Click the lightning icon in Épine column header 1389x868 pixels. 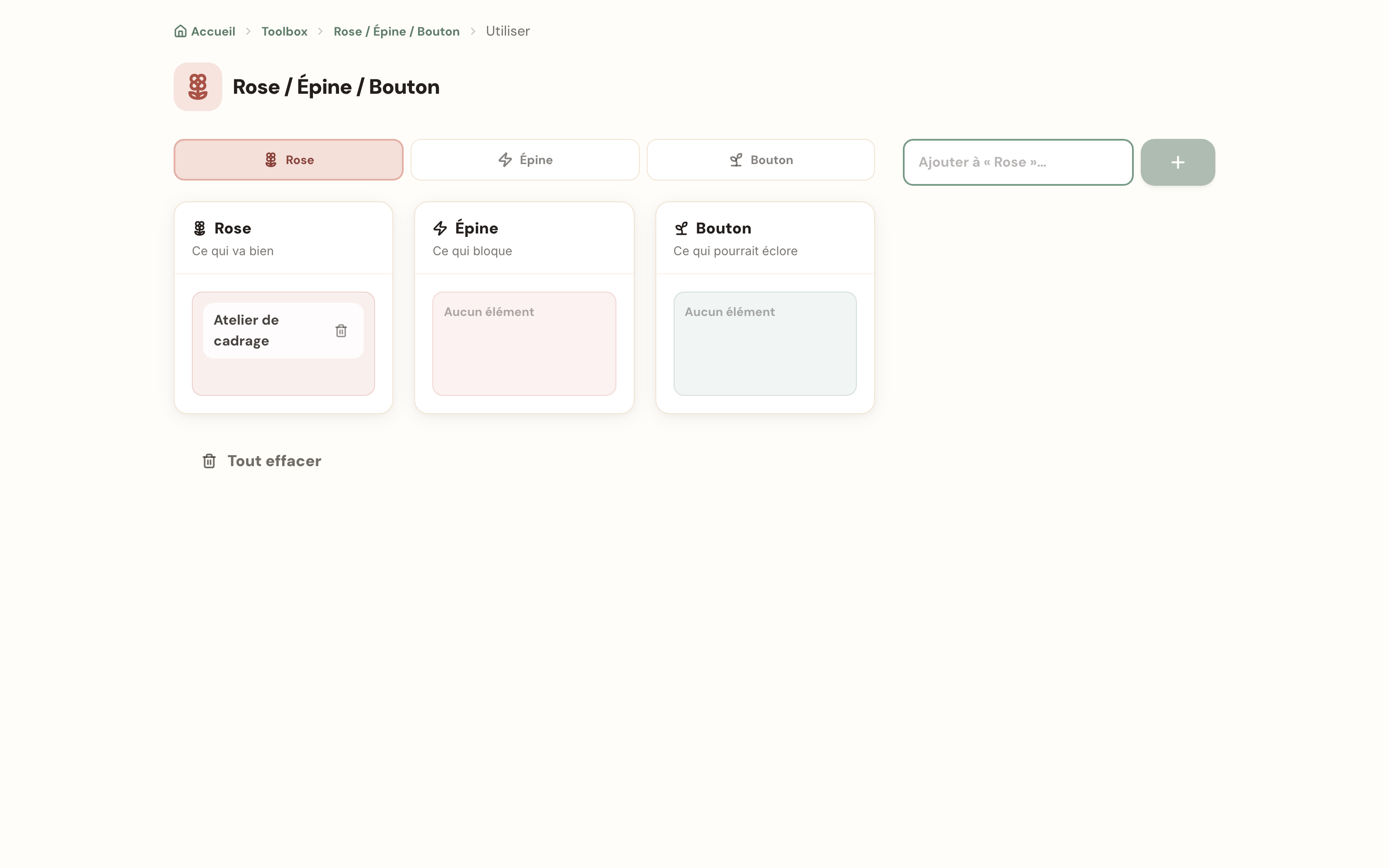pos(440,228)
